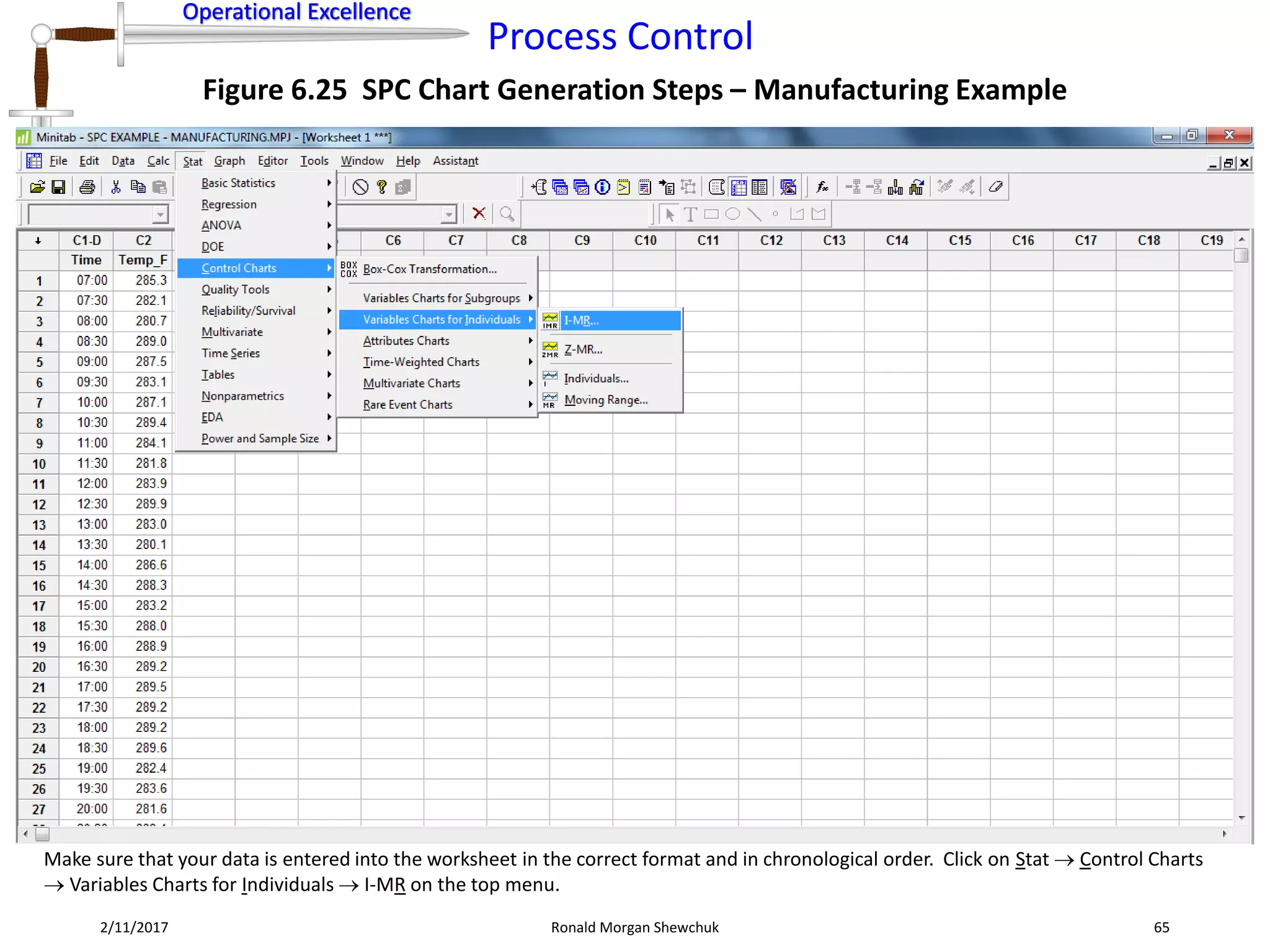Select Individuals chart option

611,378
